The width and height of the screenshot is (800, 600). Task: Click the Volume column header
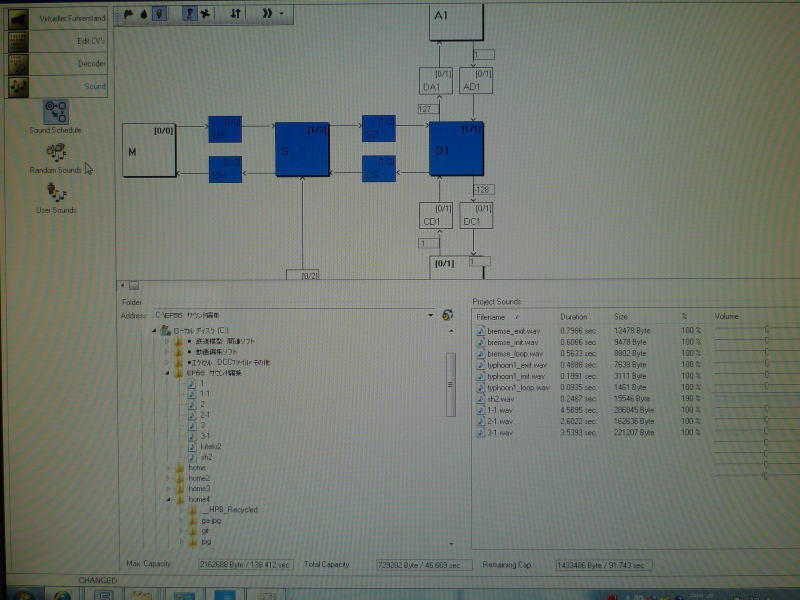(x=727, y=317)
